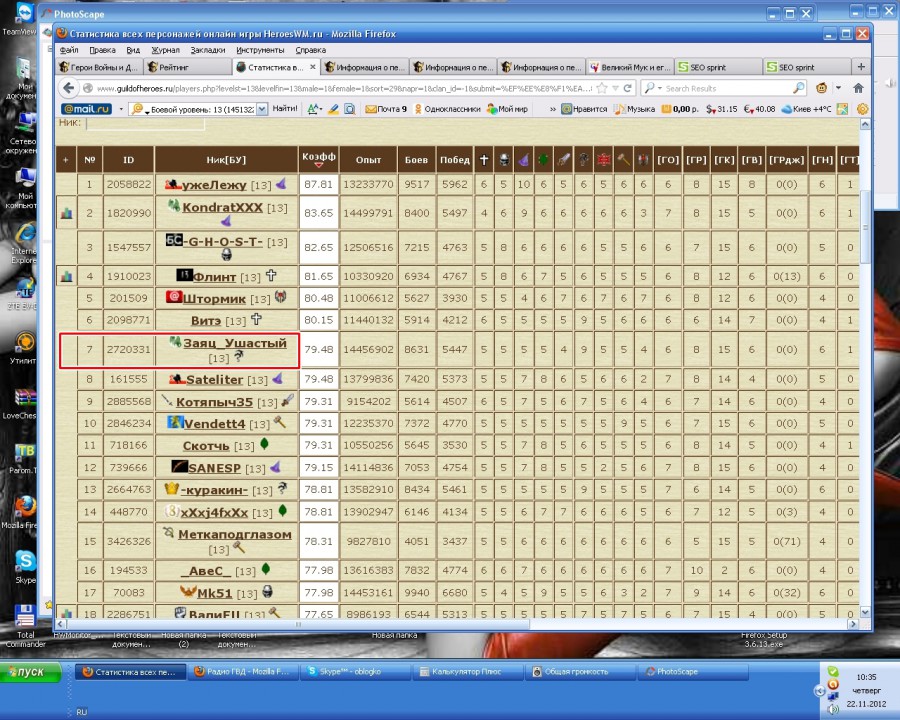Screen dimensions: 900x720
Task: Open player profile Меткаподглазом
Action: [235, 534]
